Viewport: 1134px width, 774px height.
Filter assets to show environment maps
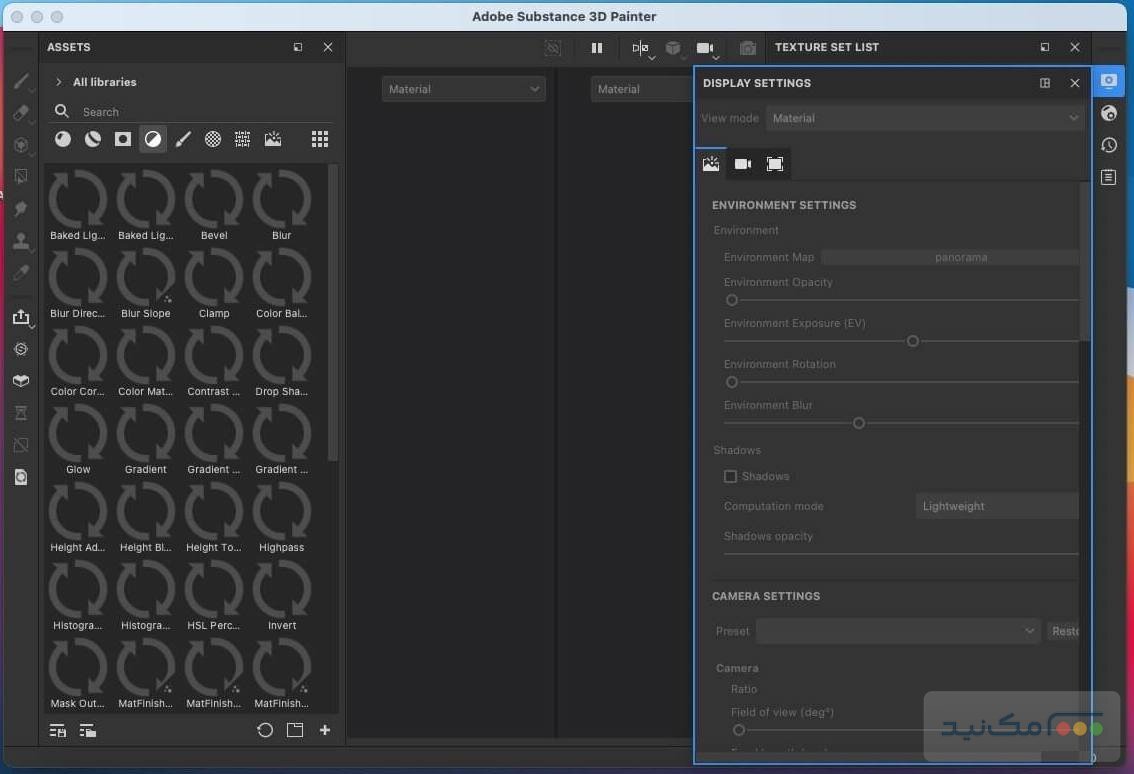coord(272,139)
